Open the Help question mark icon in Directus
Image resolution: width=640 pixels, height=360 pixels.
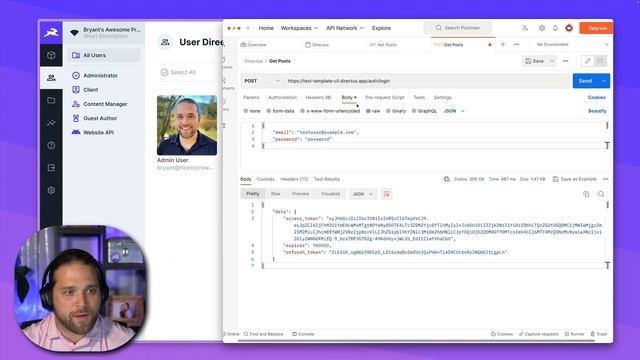51,145
